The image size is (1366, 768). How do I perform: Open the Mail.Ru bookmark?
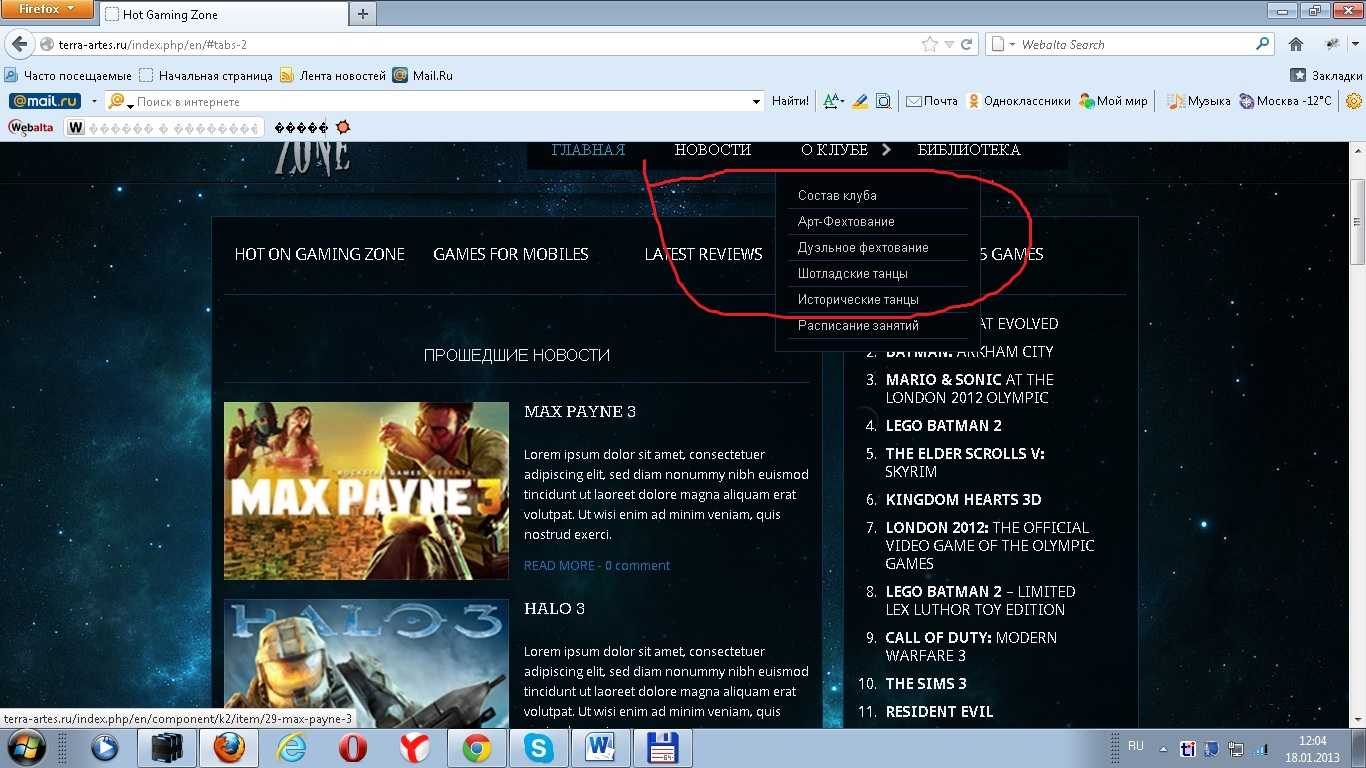423,75
